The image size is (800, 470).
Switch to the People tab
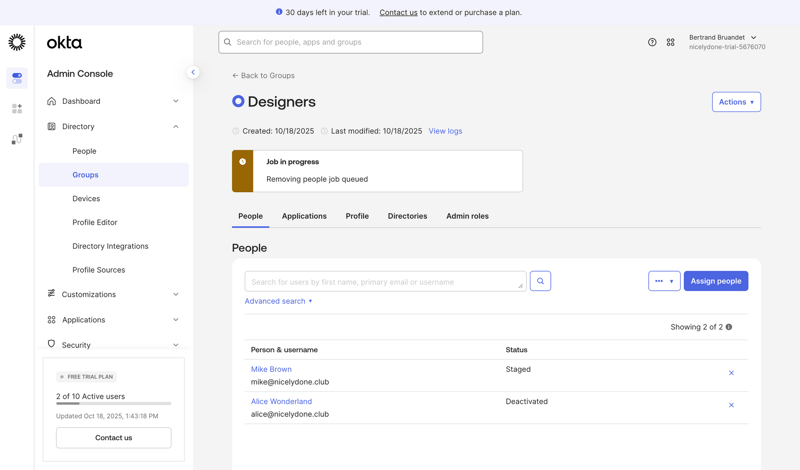(x=251, y=216)
